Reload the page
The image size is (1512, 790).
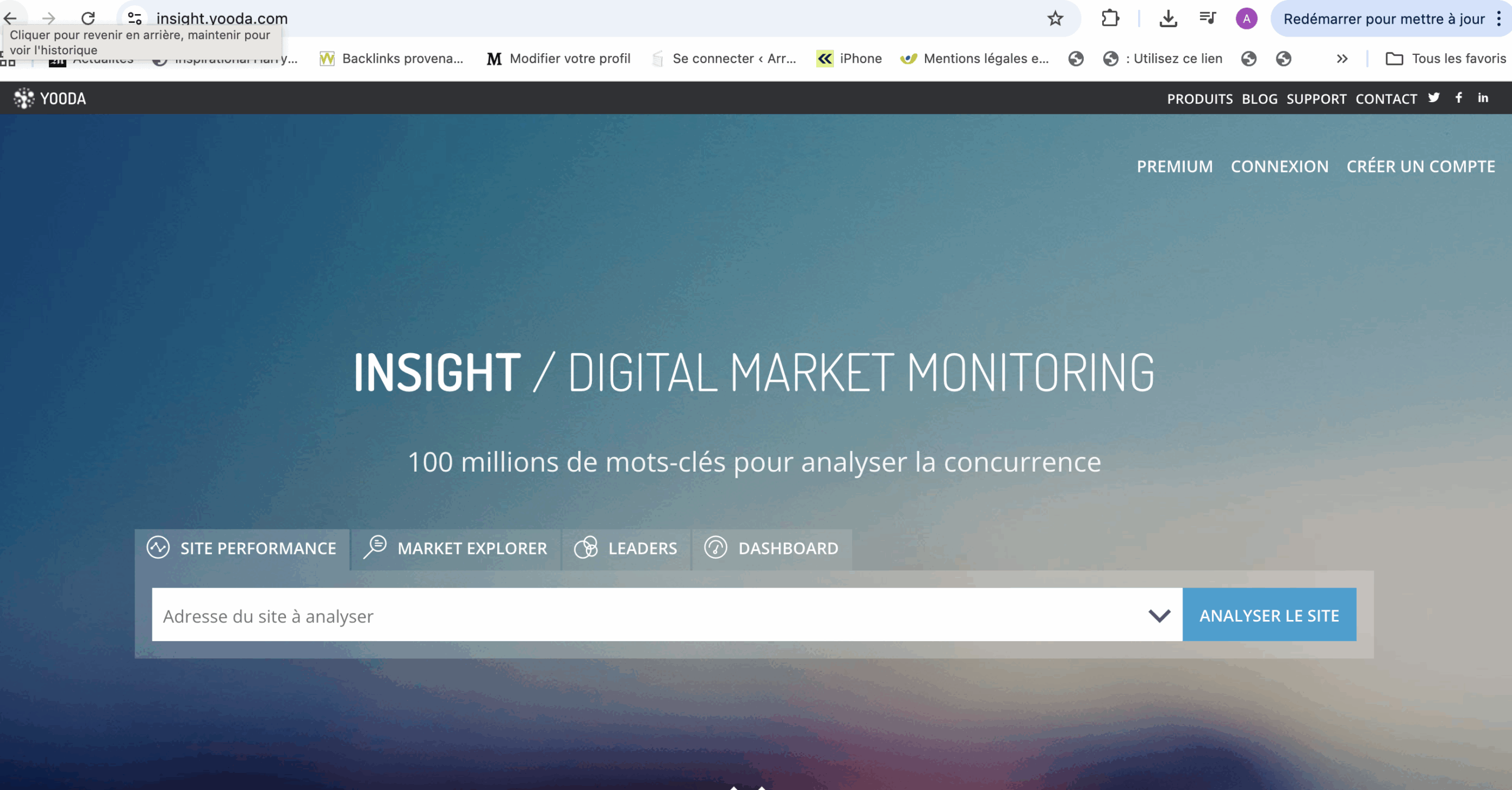(88, 19)
